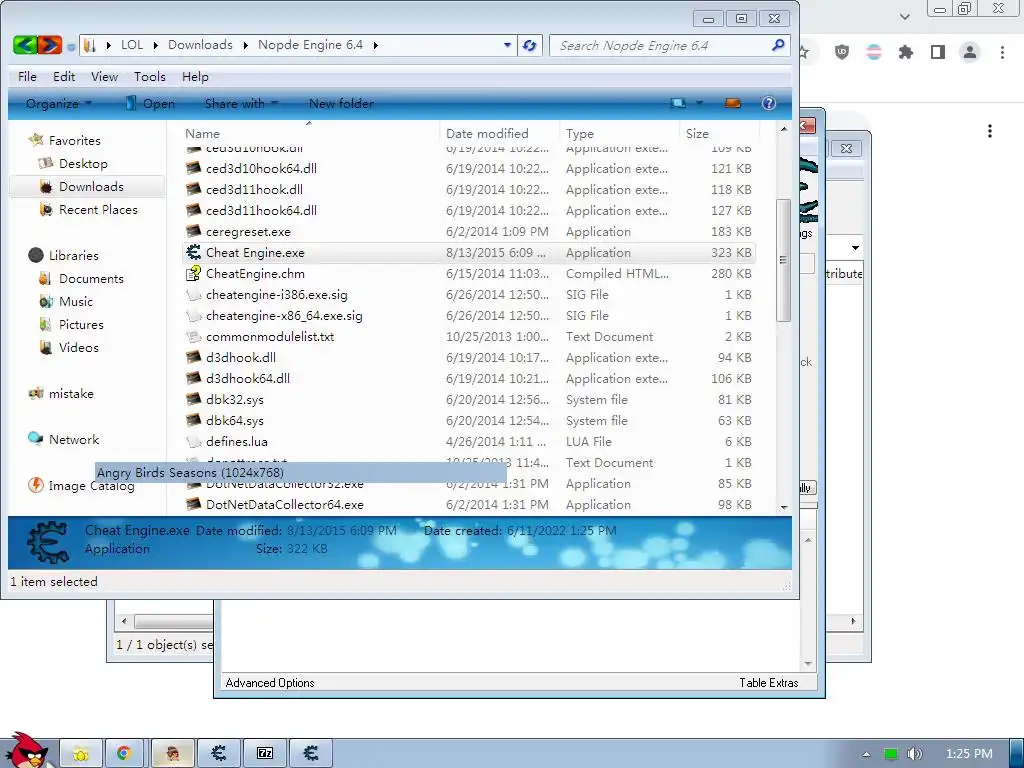Click the Favorites star icon in sidebar
This screenshot has height=768, width=1024.
click(37, 140)
